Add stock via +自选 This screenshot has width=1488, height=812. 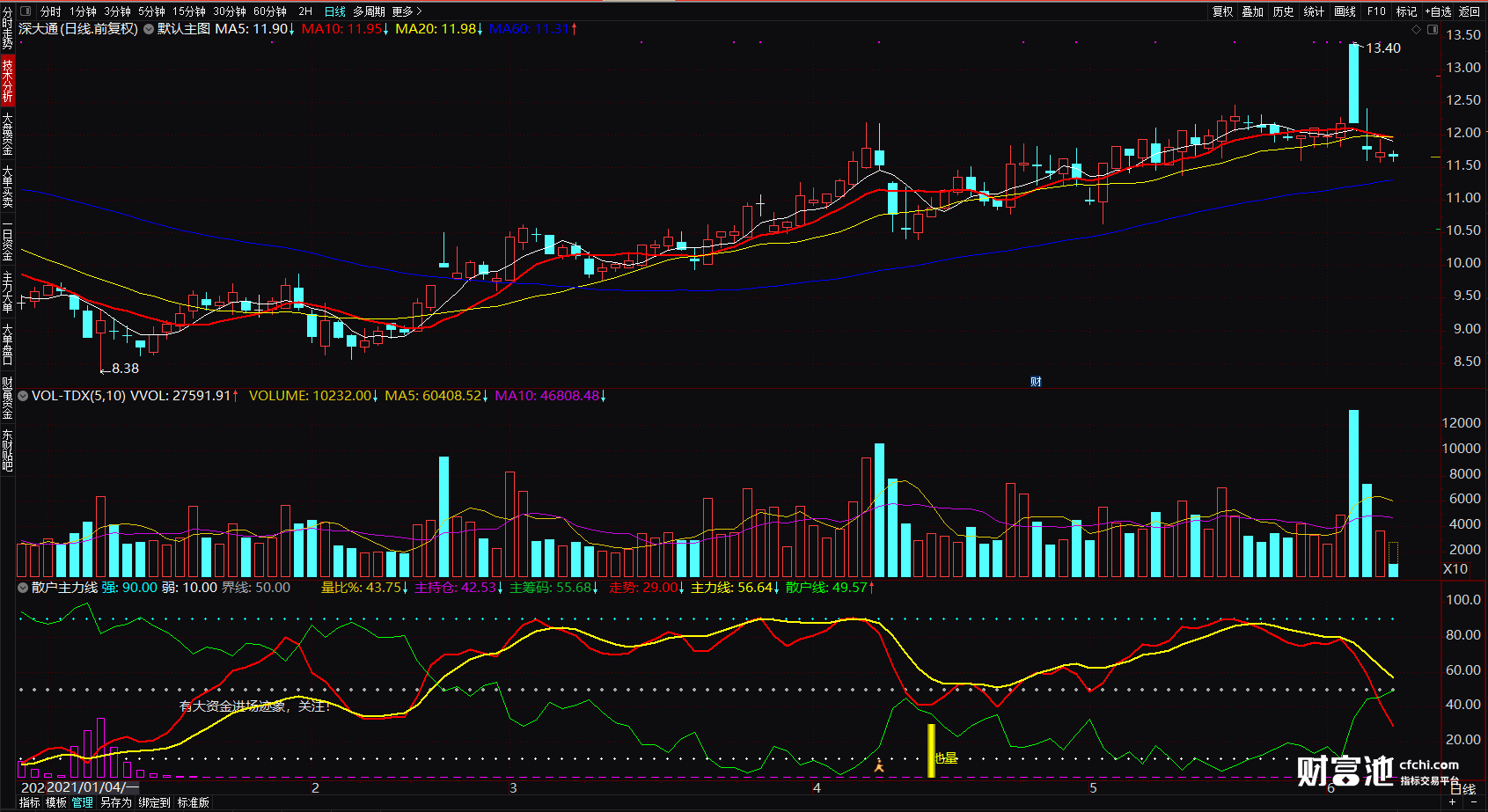(x=1438, y=11)
